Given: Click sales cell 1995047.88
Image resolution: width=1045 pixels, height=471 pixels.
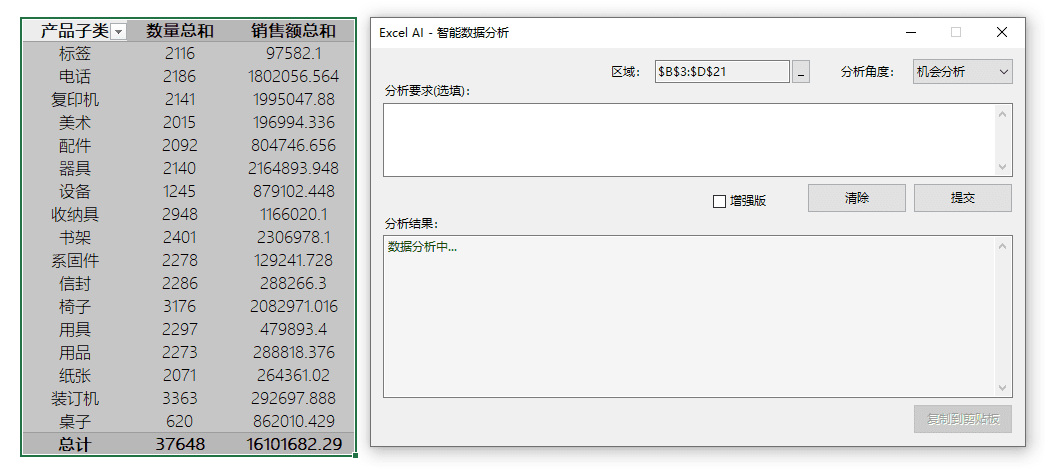Looking at the screenshot, I should pos(294,99).
